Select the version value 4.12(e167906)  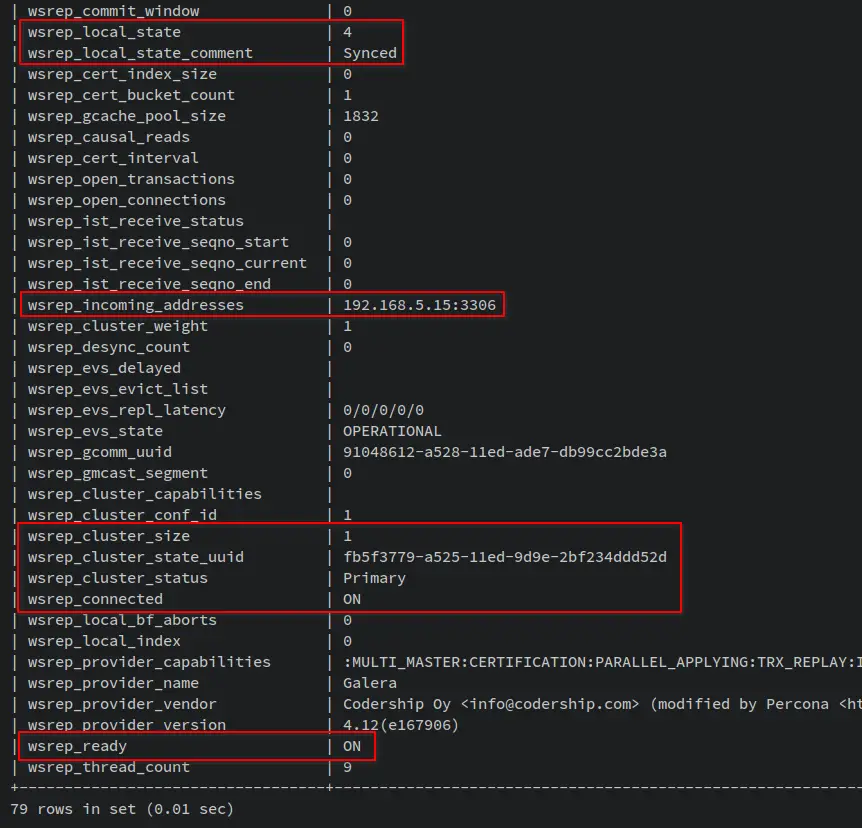tap(401, 725)
